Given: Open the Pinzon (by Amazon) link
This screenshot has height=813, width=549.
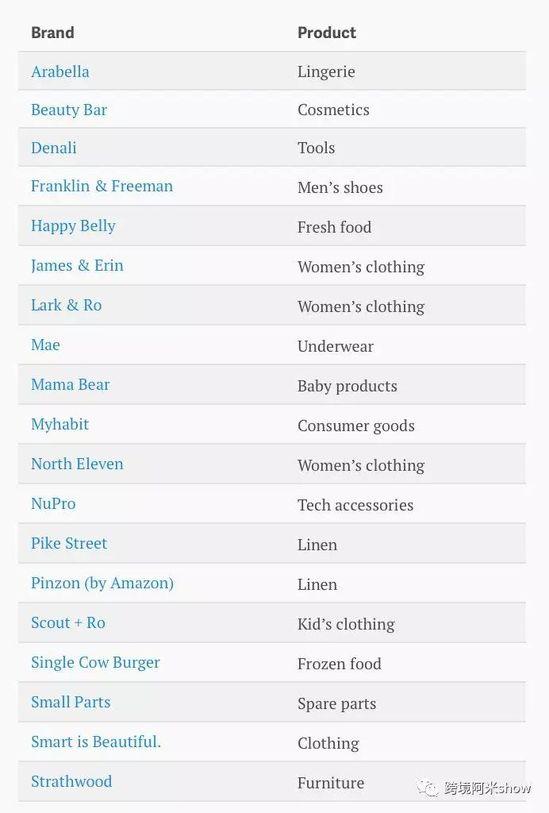Looking at the screenshot, I should (x=102, y=583).
